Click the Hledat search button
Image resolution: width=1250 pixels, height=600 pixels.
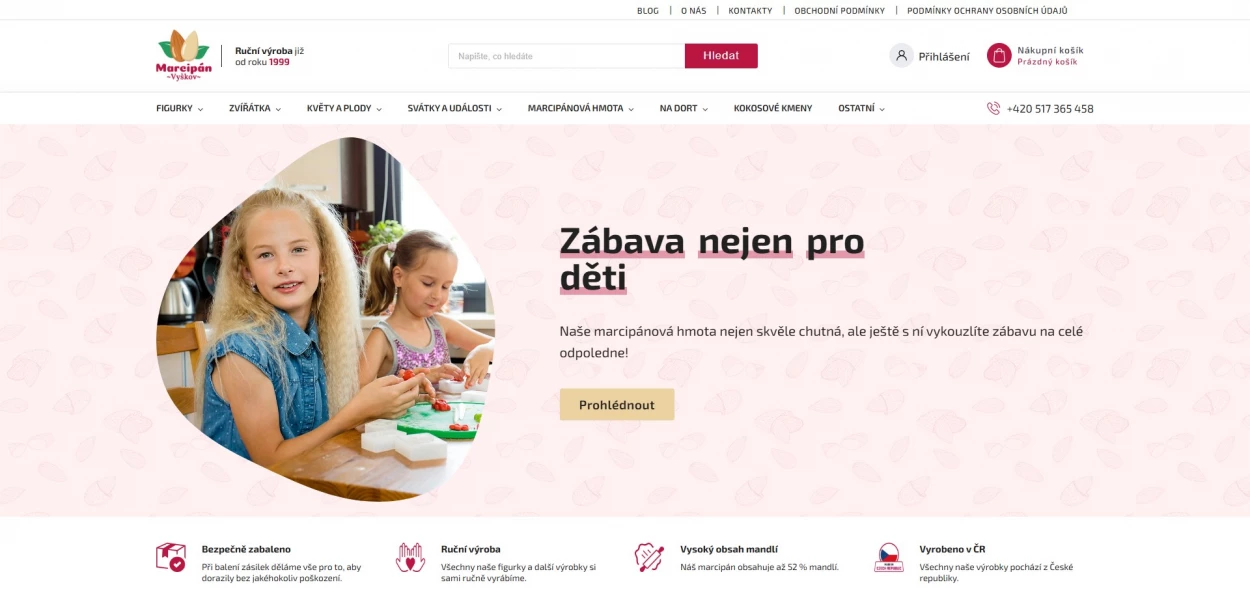coord(721,56)
